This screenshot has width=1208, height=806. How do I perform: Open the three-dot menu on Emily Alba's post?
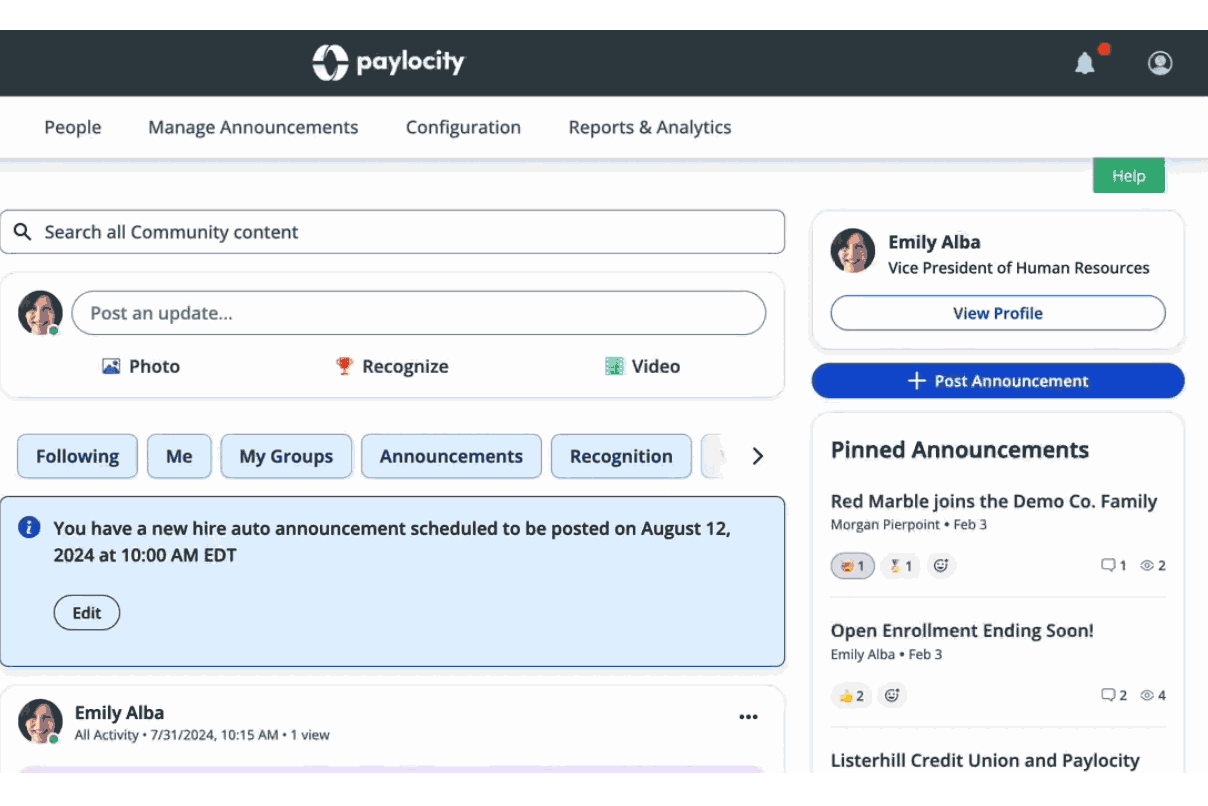point(748,716)
